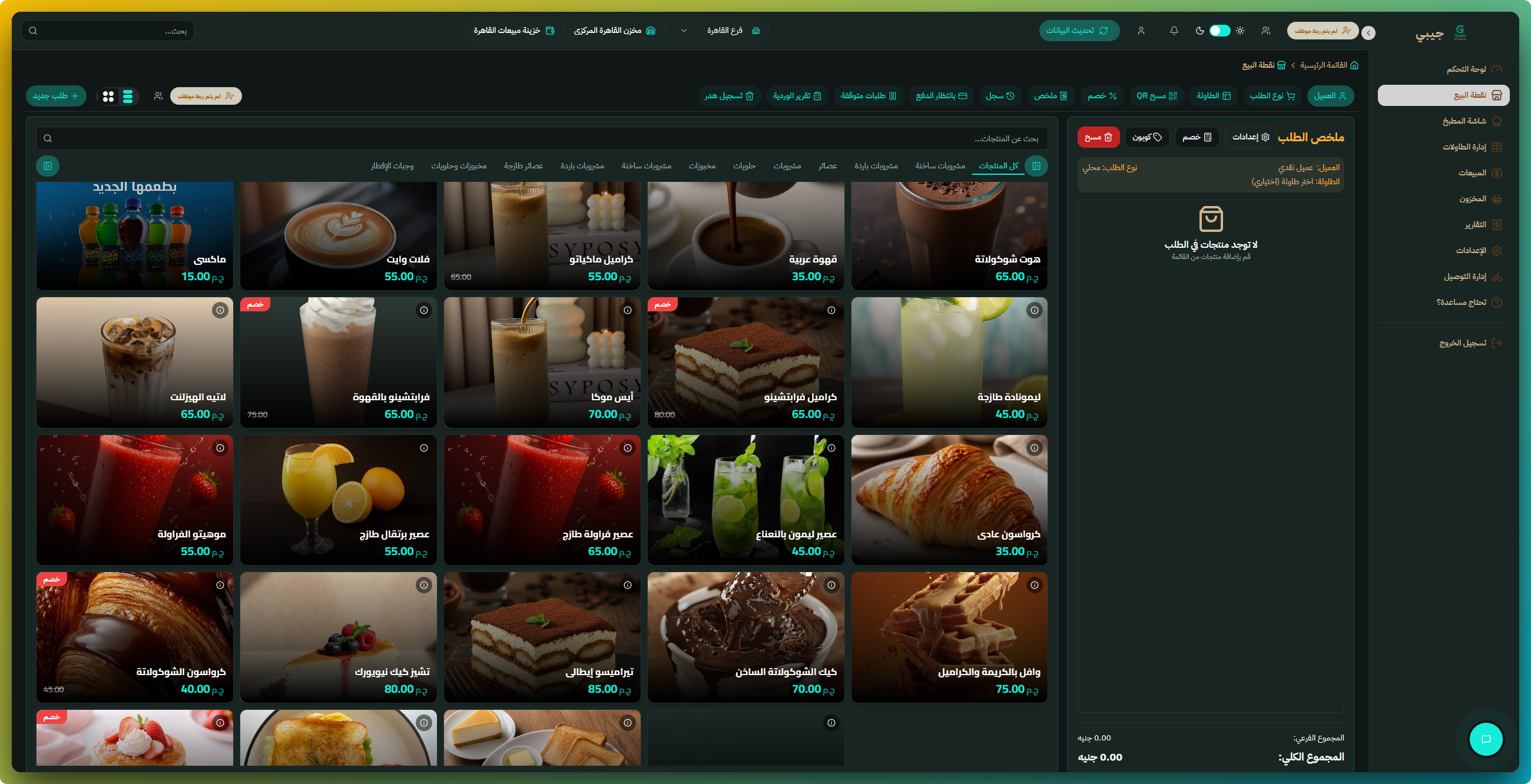
Task: Show info for موهيتو الفراولة
Action: click(x=220, y=448)
